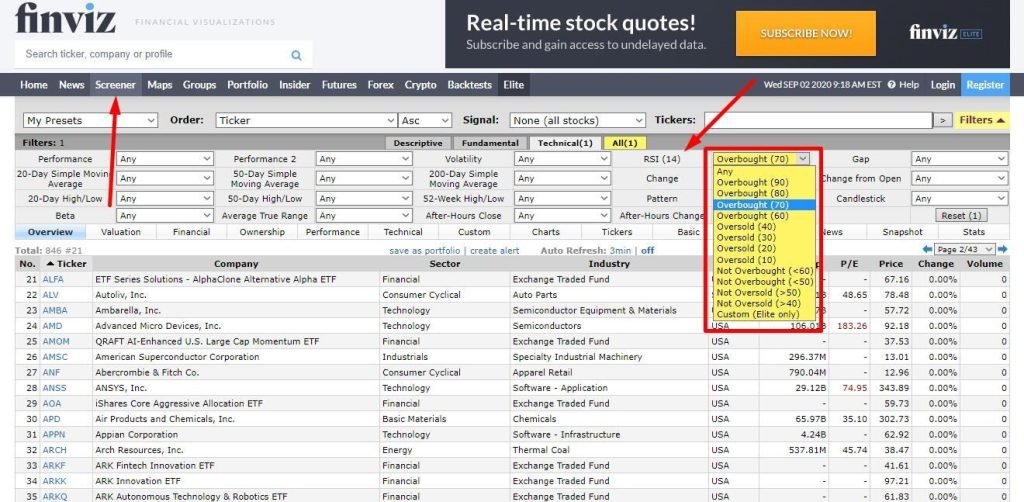The image size is (1024, 502).
Task: Go to next page with right arrow
Action: (1002, 249)
